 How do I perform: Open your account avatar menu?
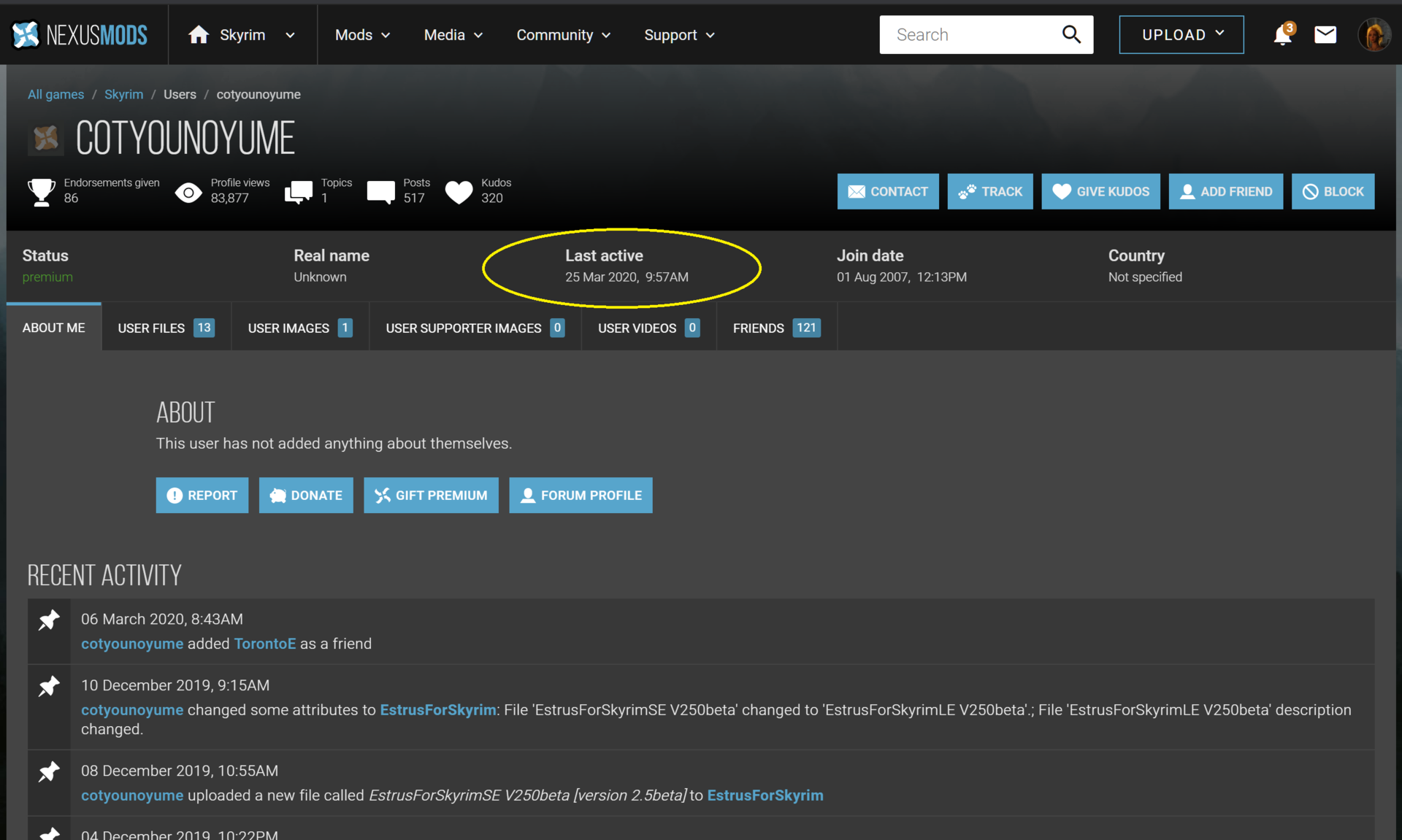click(1374, 34)
